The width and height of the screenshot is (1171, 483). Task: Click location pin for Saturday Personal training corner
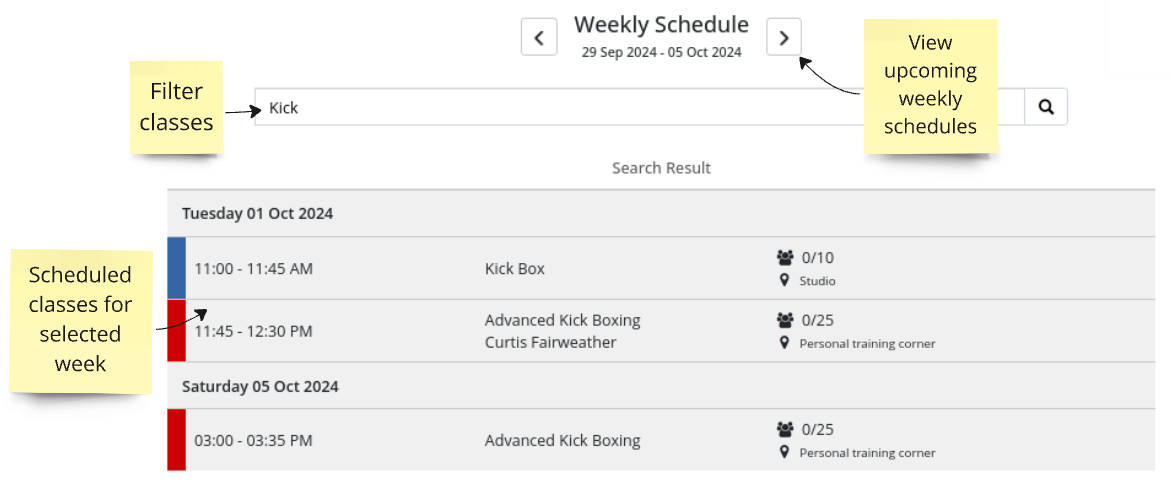point(785,452)
